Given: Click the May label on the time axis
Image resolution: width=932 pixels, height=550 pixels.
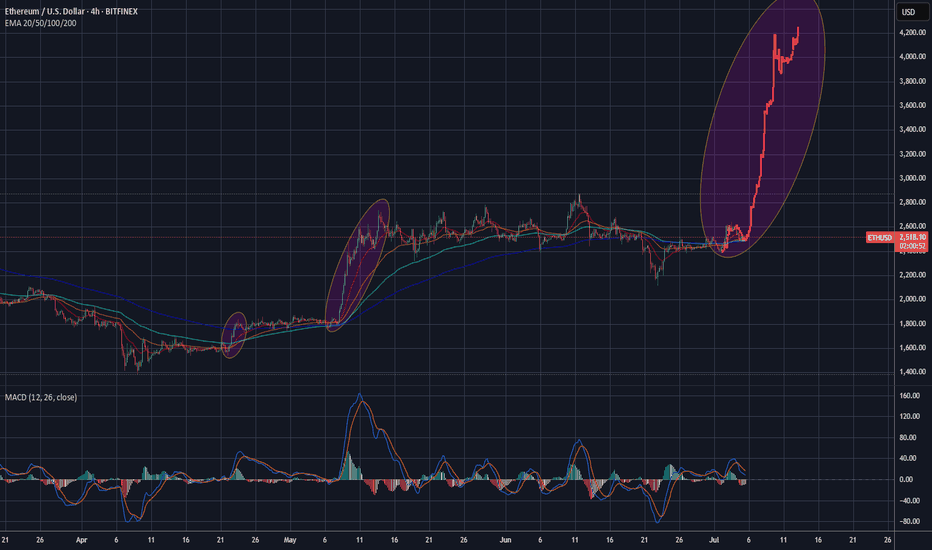Looking at the screenshot, I should coord(290,540).
